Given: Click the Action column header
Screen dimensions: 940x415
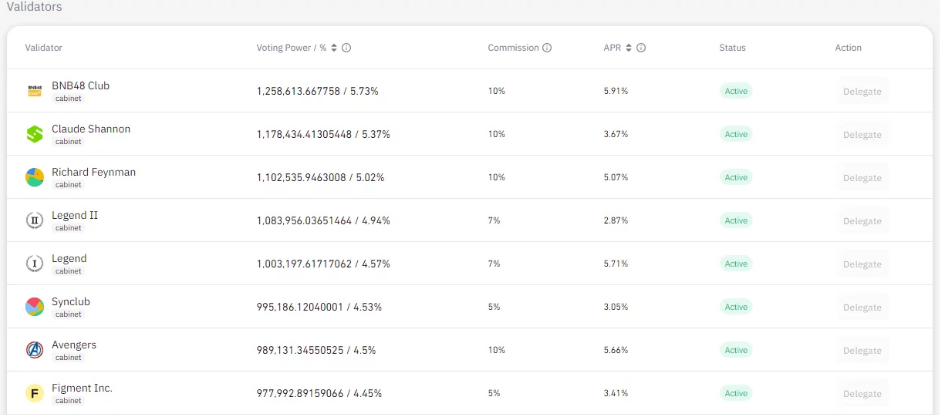Looking at the screenshot, I should (848, 48).
